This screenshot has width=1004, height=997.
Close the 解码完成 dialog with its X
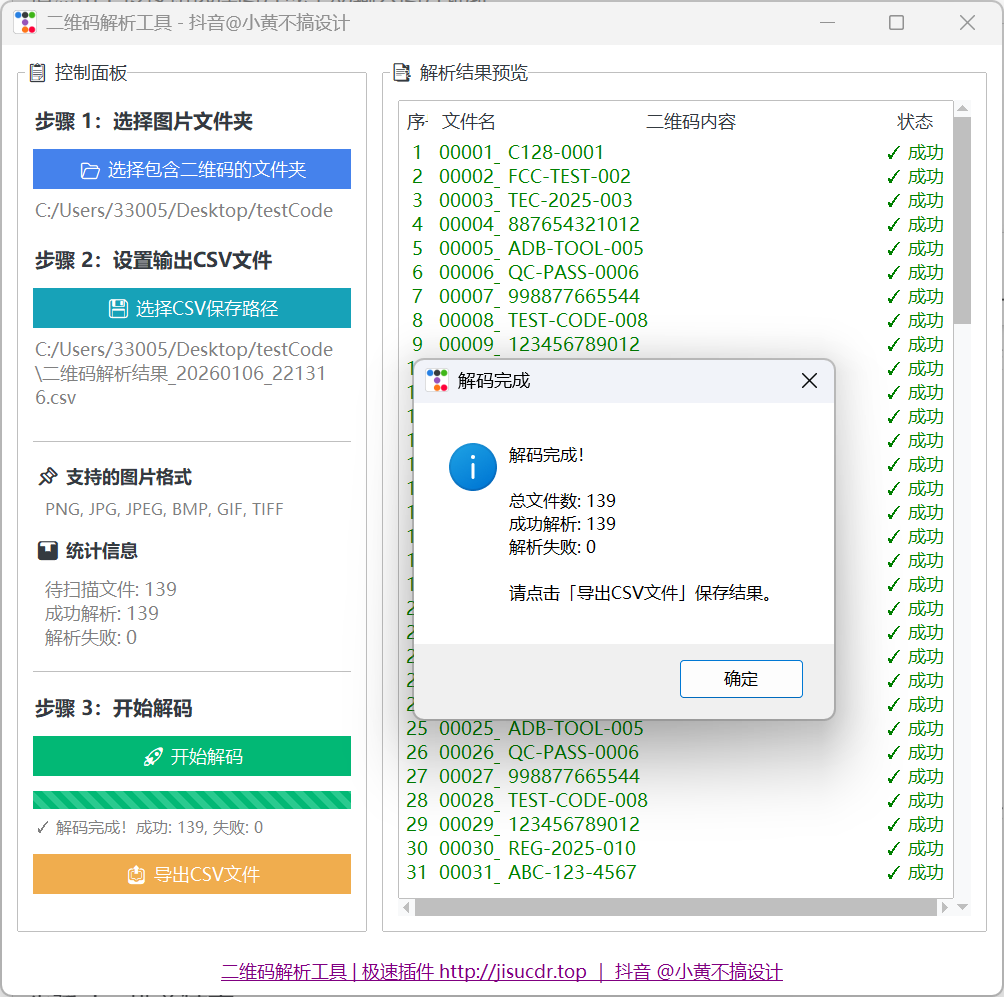click(x=809, y=380)
